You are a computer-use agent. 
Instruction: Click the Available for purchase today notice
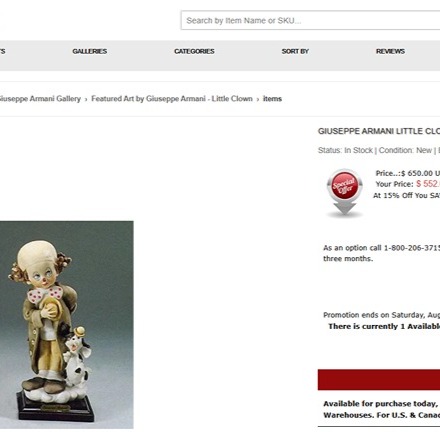tap(381, 409)
